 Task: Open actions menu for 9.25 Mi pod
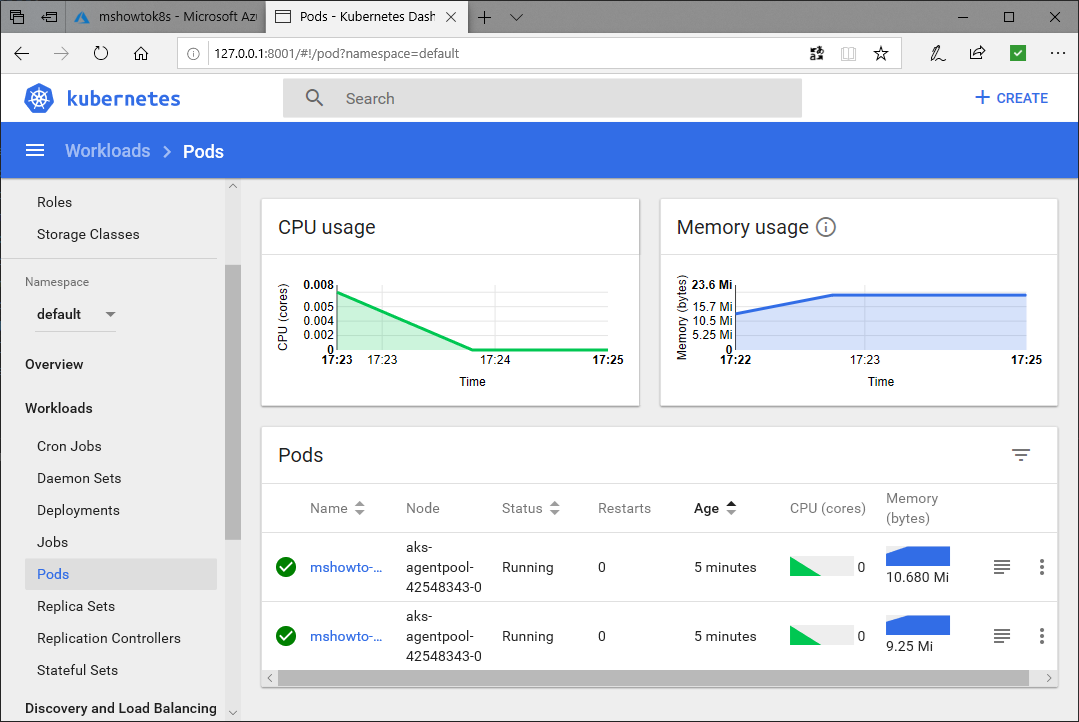point(1042,636)
